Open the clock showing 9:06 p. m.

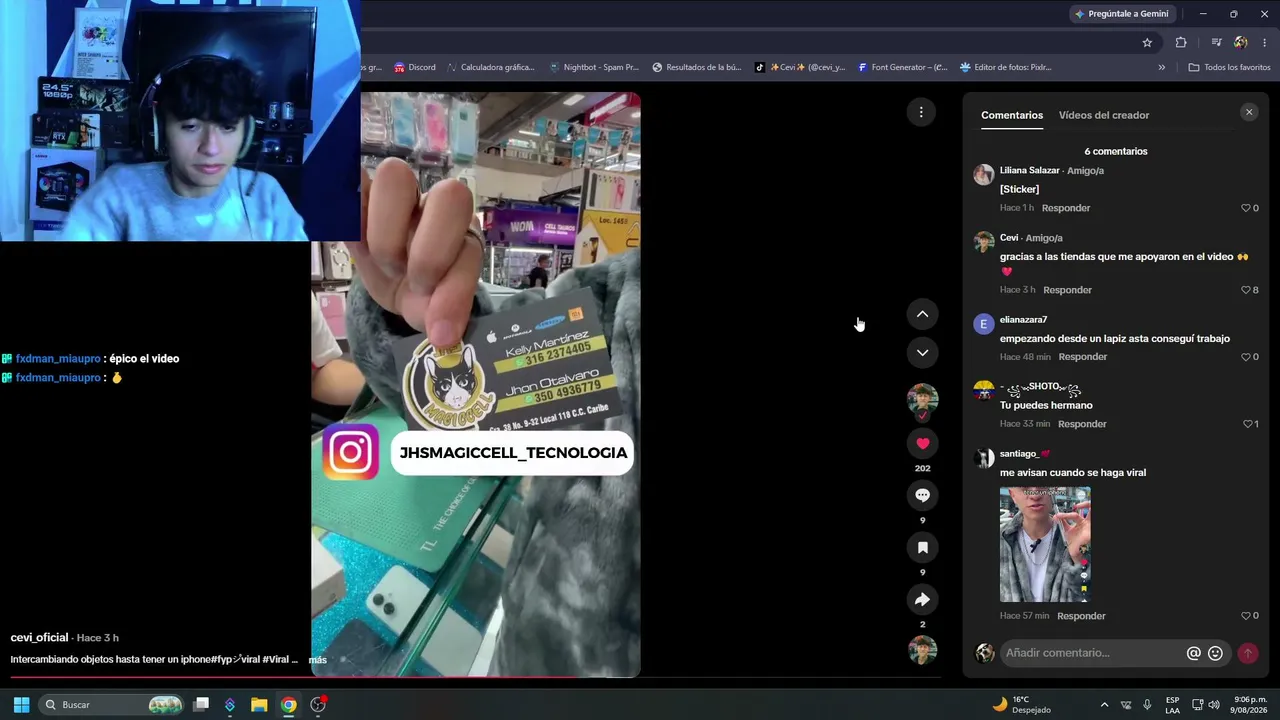[1250, 705]
